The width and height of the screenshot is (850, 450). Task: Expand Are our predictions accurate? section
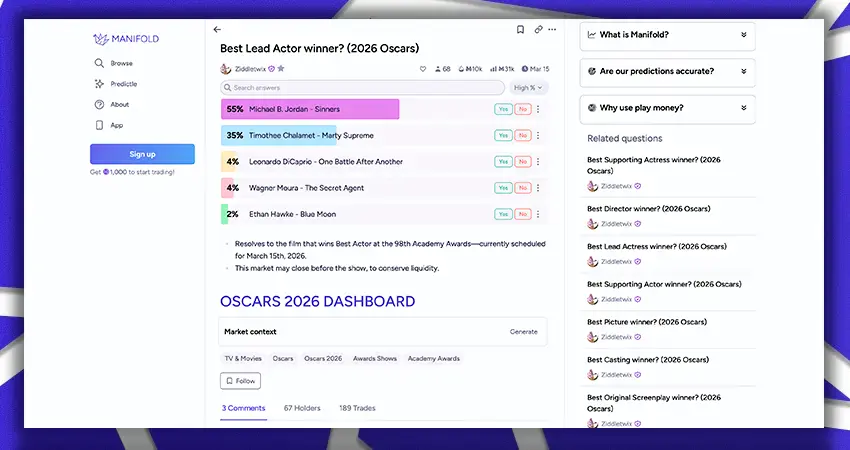(x=667, y=72)
